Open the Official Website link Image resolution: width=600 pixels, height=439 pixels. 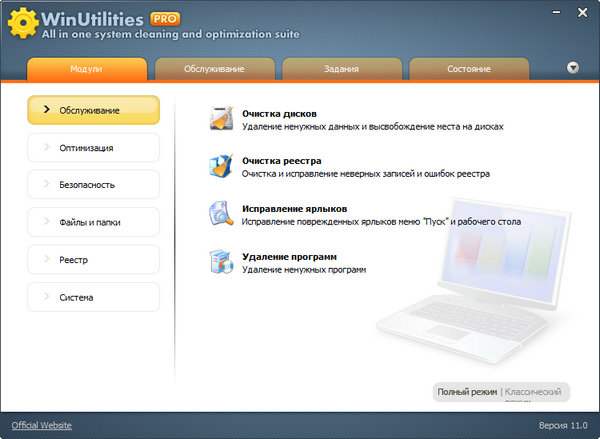click(42, 425)
